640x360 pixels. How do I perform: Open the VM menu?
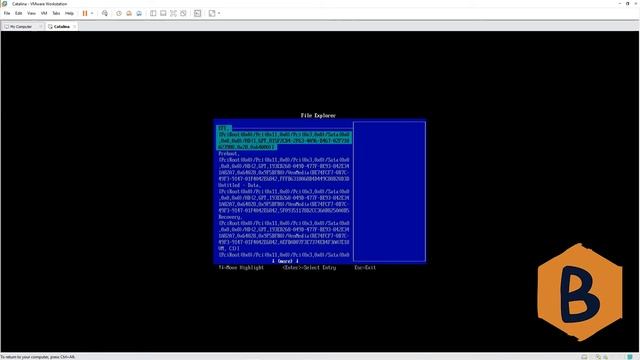tap(44, 13)
